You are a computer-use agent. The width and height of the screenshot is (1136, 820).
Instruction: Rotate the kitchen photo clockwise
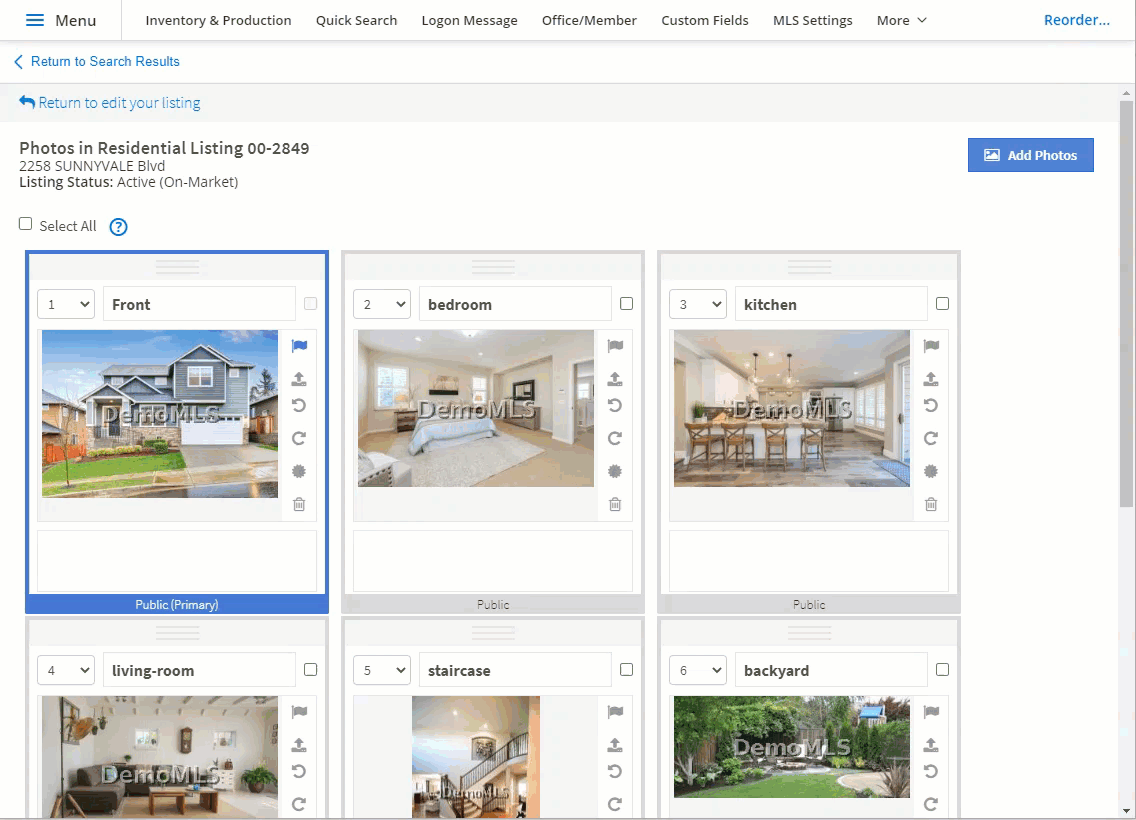click(x=931, y=438)
